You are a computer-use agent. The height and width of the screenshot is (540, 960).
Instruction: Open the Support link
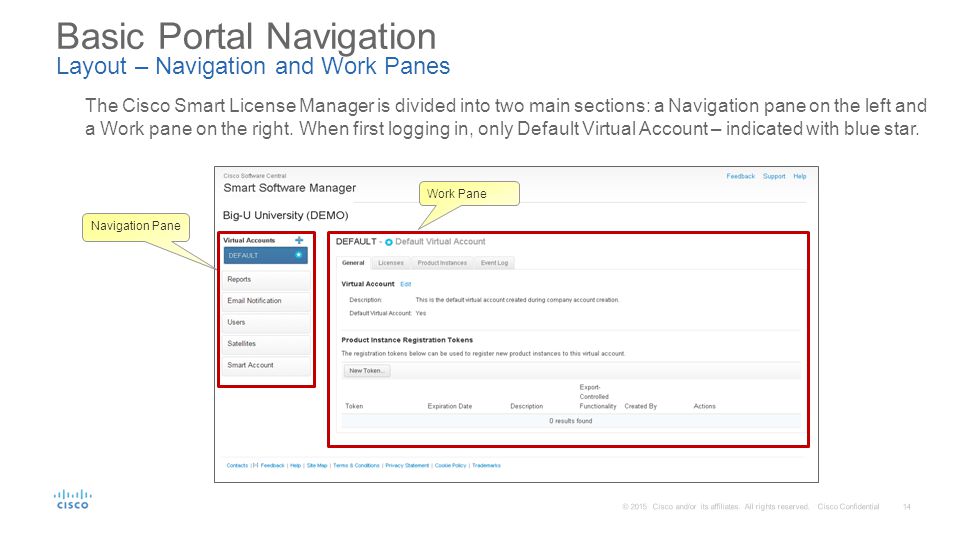click(774, 176)
